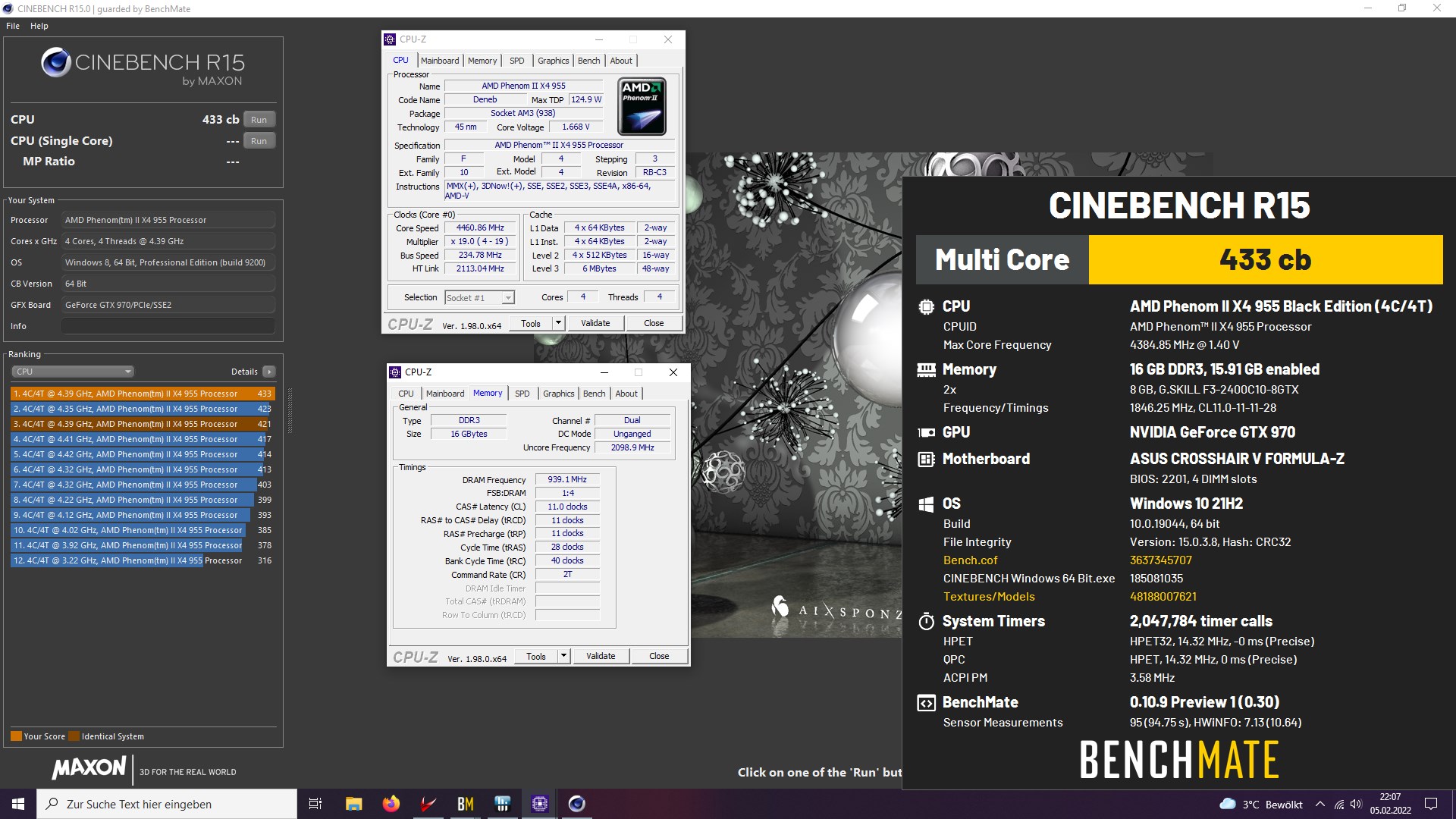Open Bench tab in top CPU-Z

pos(588,61)
